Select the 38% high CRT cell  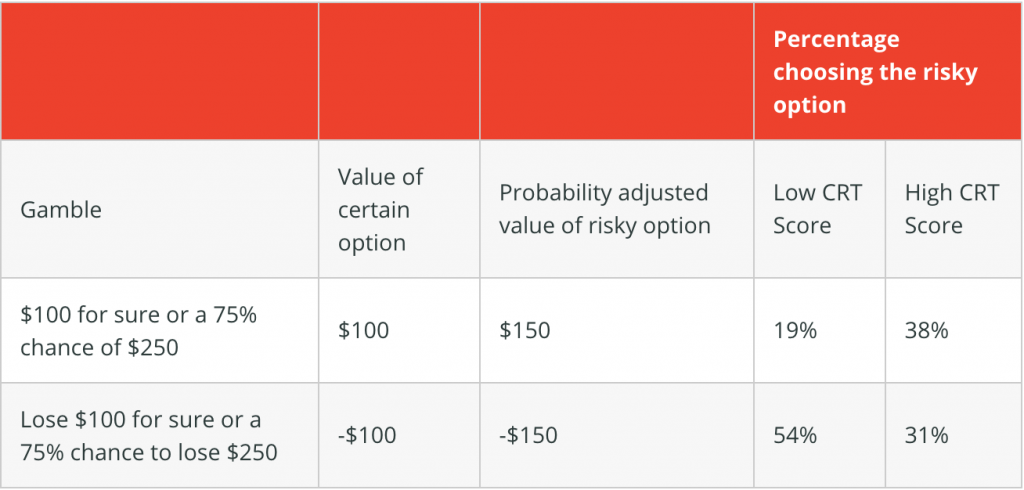click(x=926, y=331)
